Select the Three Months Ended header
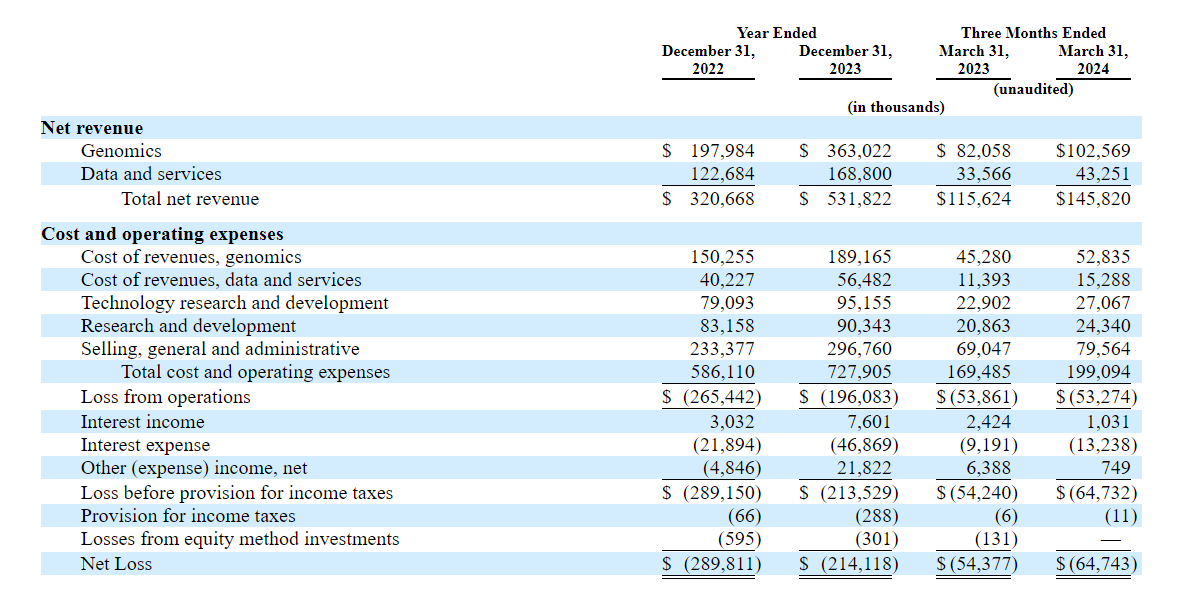 point(1033,33)
